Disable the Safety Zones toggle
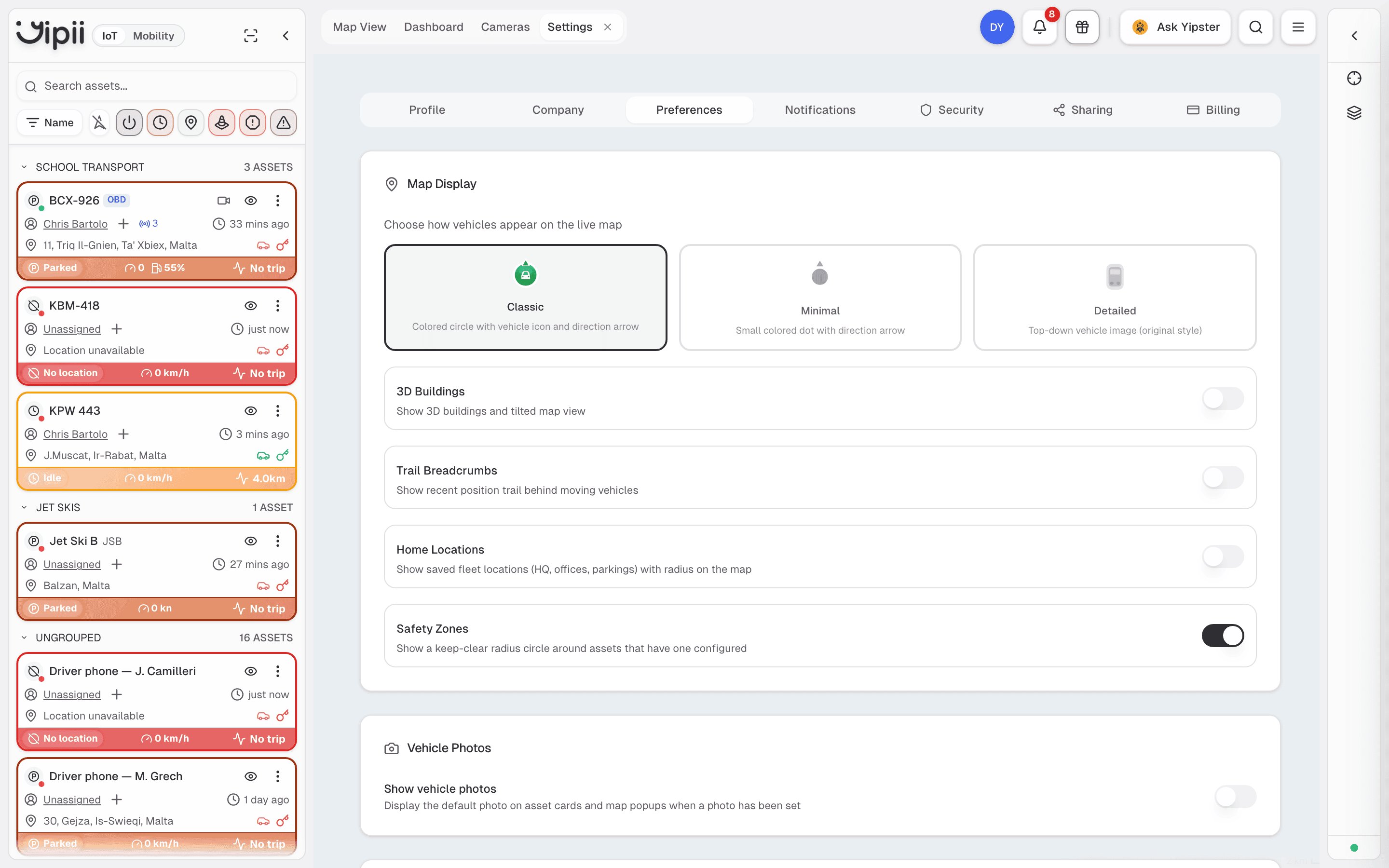This screenshot has width=1389, height=868. pyautogui.click(x=1223, y=636)
